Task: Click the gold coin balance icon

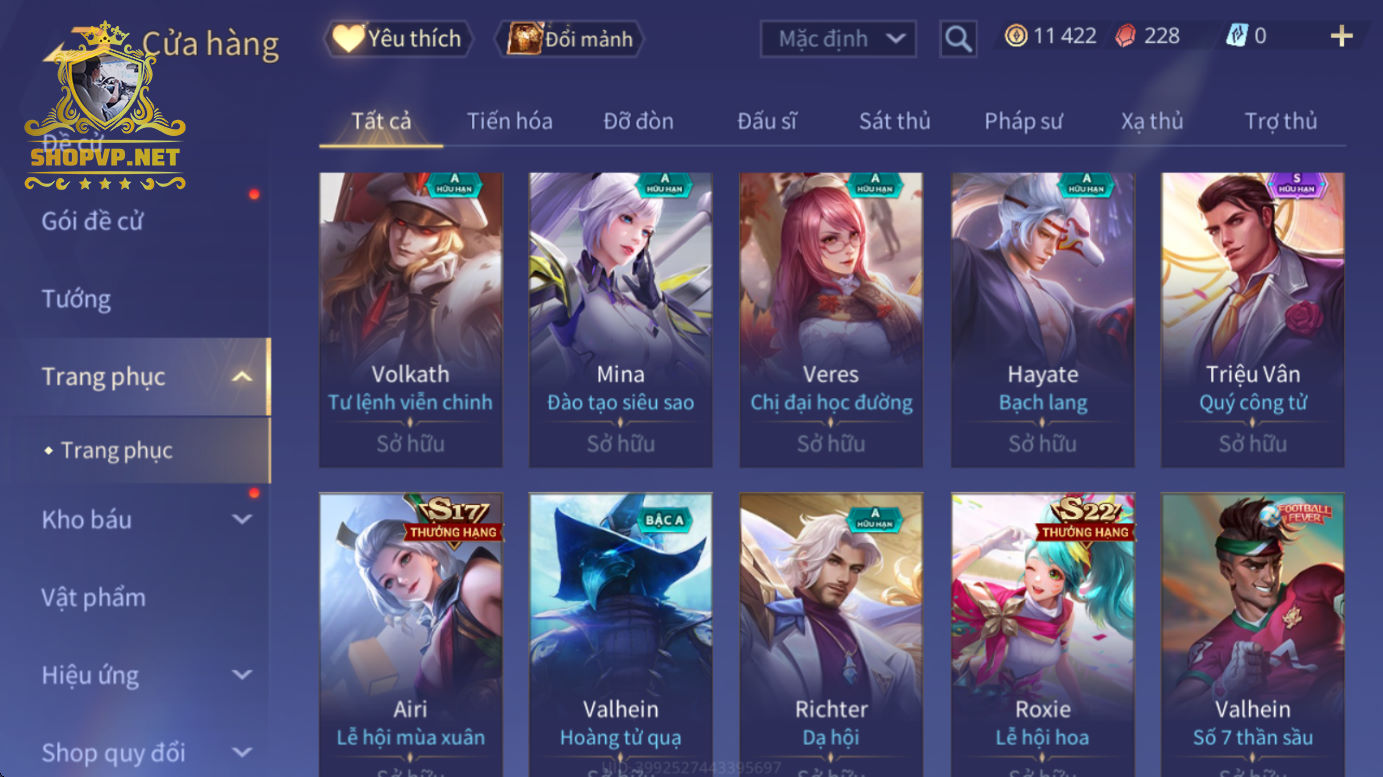Action: pos(1016,37)
